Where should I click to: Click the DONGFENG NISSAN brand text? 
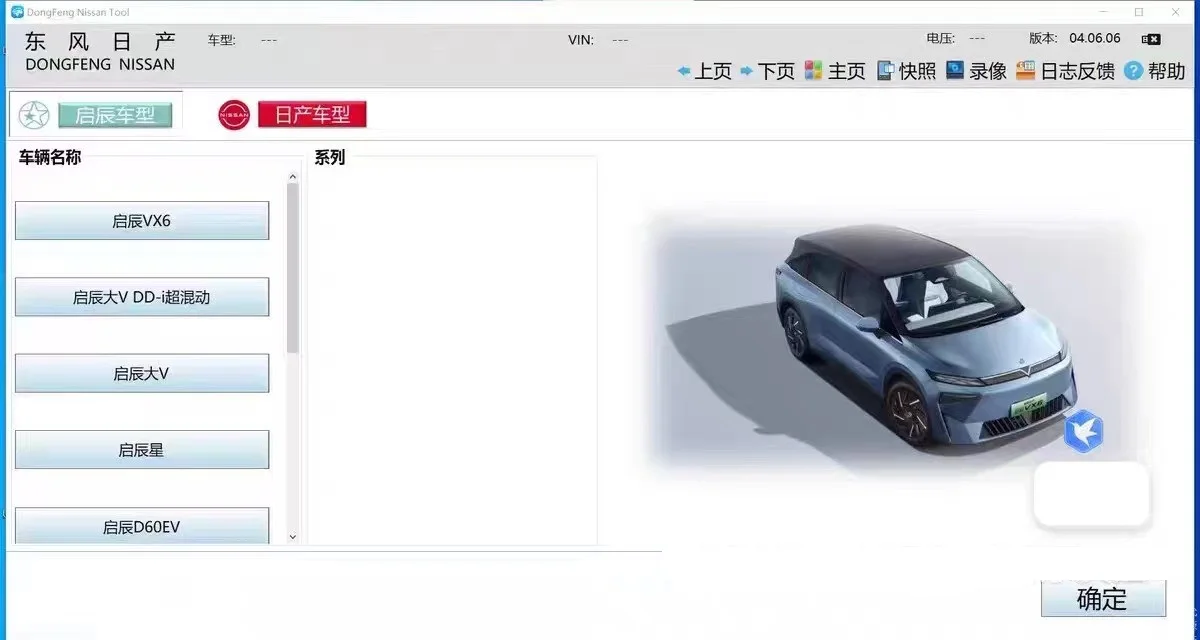coord(100,64)
